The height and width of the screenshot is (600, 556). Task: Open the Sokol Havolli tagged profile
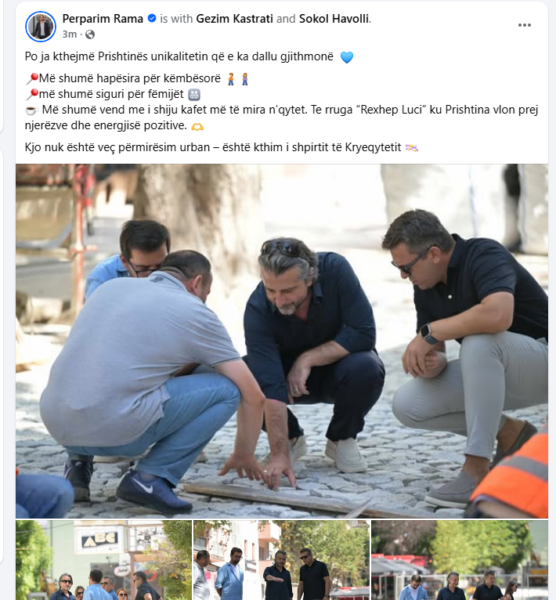click(x=334, y=18)
